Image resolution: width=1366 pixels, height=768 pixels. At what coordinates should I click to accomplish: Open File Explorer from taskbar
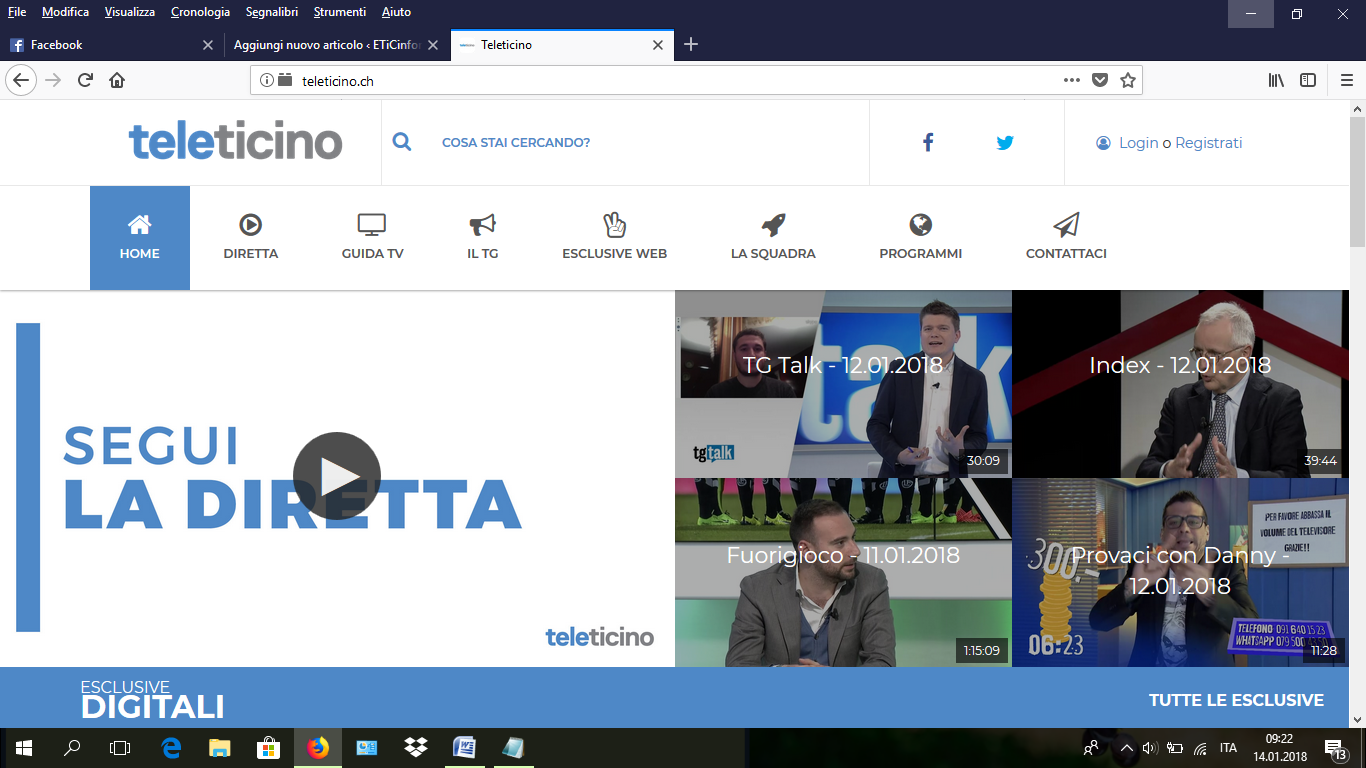[220, 748]
